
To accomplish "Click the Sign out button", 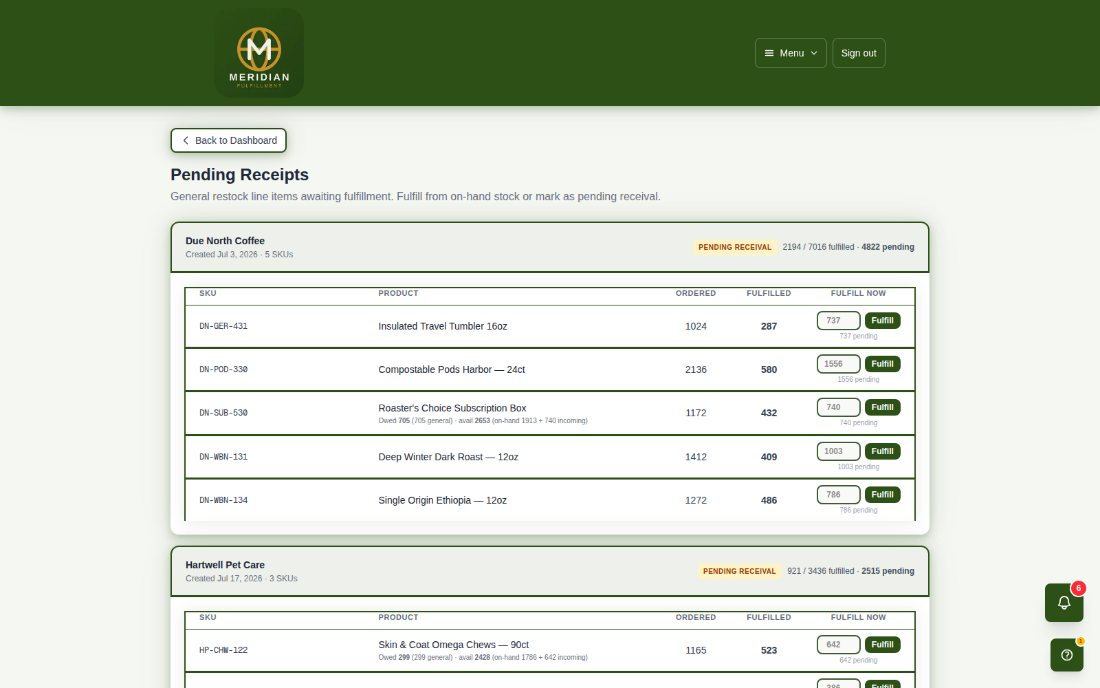I will [x=859, y=53].
